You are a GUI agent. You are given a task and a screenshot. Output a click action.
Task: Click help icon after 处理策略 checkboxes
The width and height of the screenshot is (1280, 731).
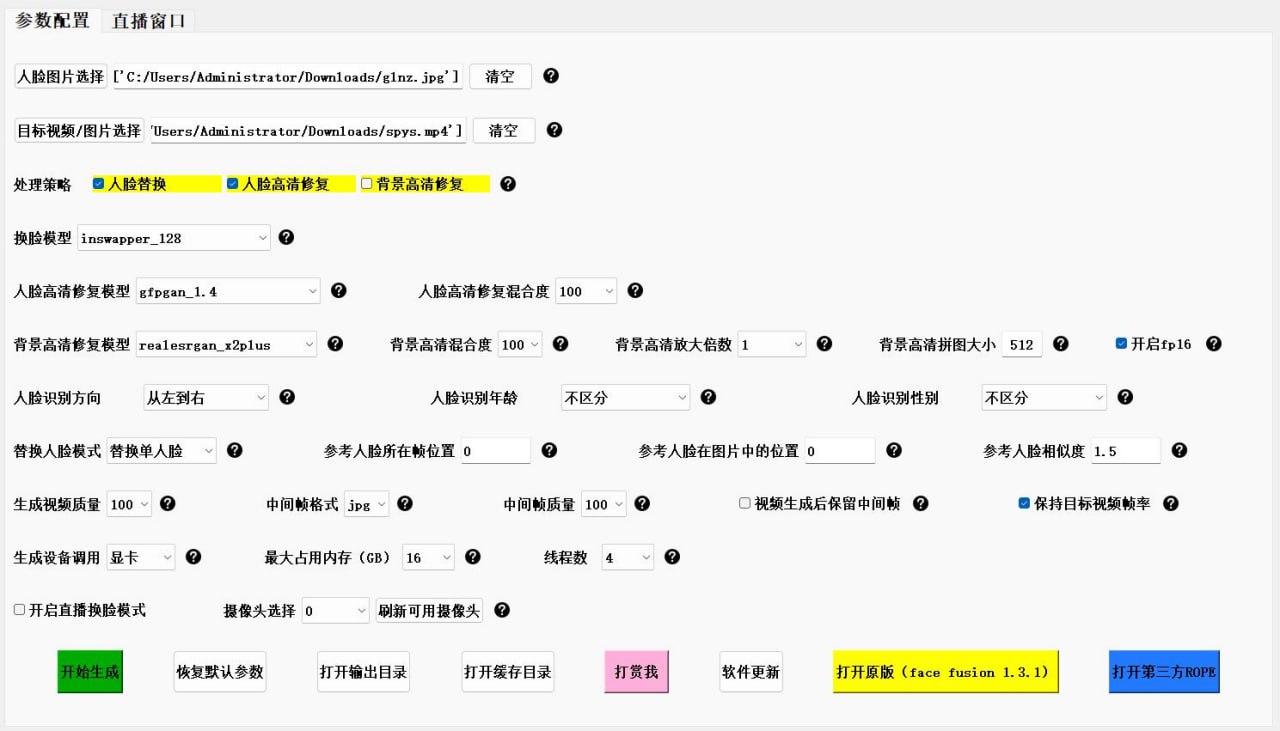(508, 184)
